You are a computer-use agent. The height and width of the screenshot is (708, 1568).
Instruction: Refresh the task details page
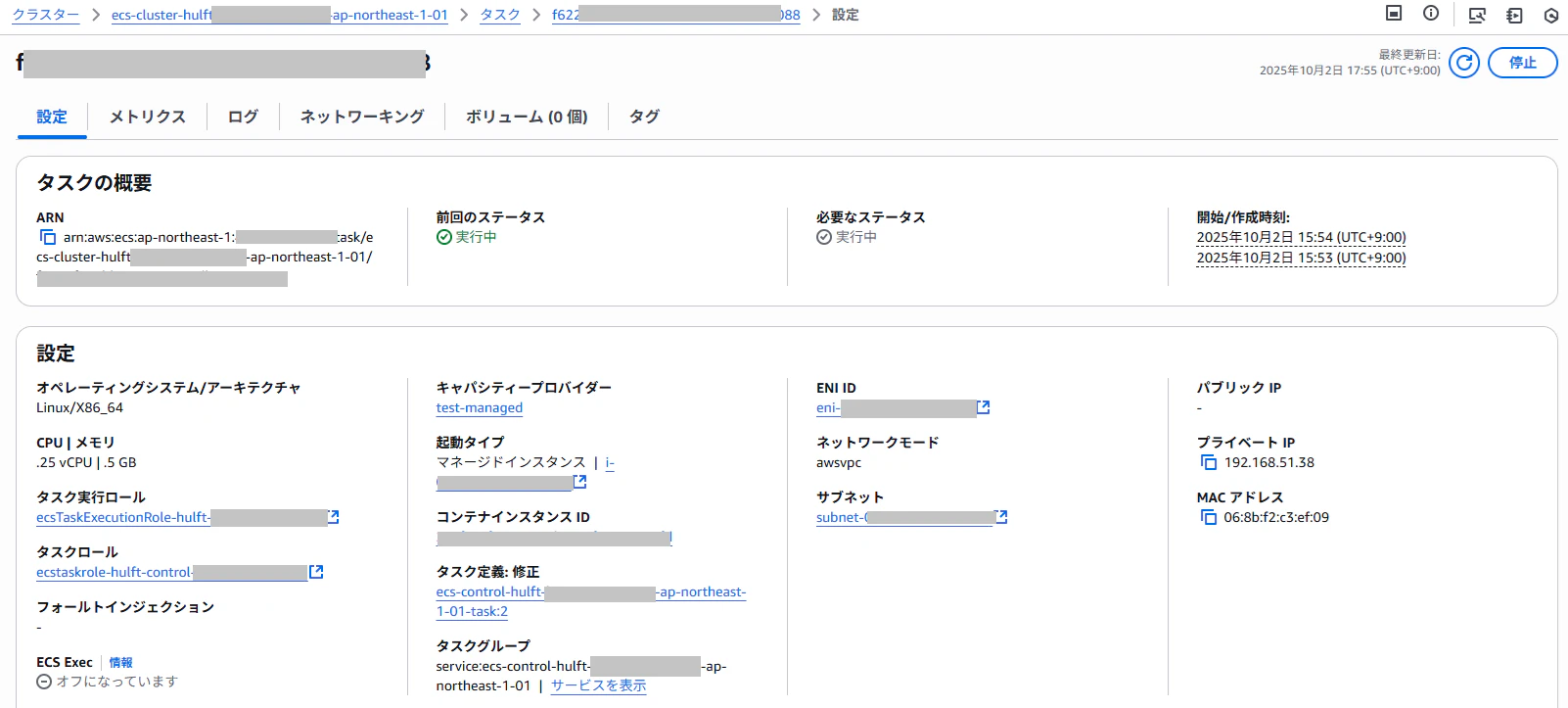[1463, 63]
